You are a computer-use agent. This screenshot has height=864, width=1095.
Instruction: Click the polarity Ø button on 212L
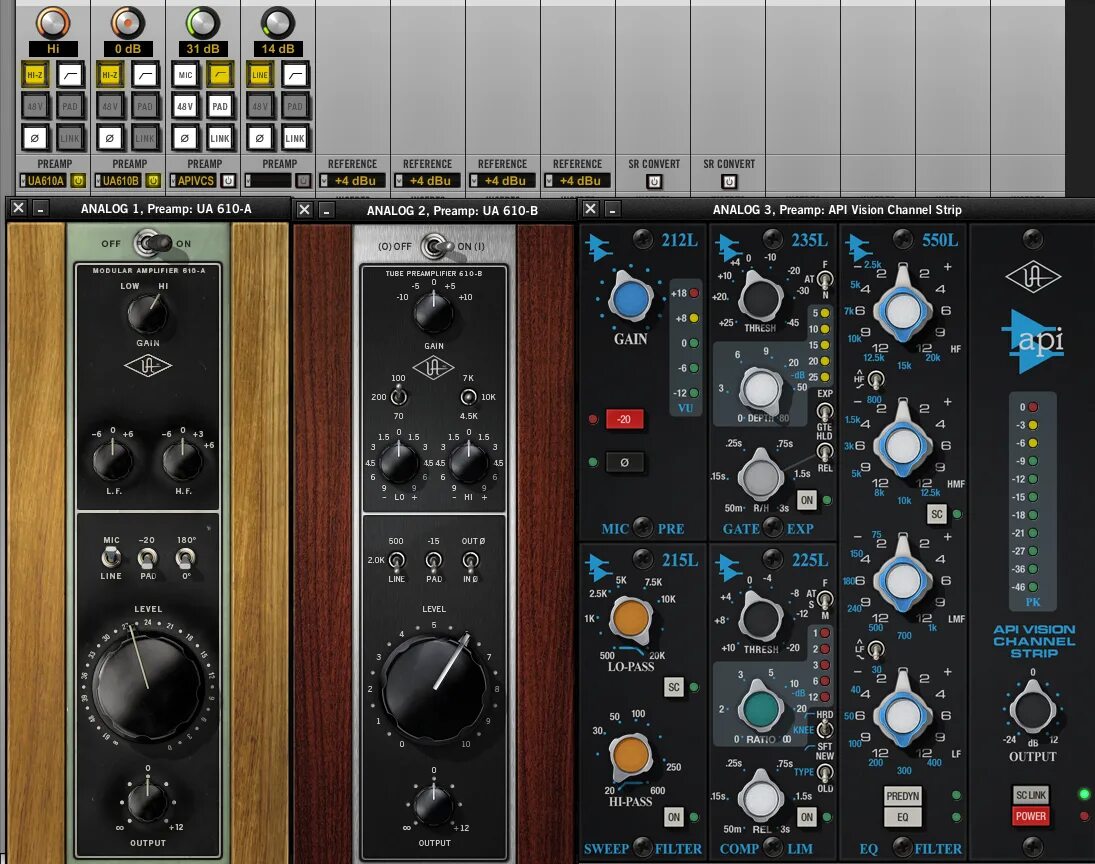point(624,462)
